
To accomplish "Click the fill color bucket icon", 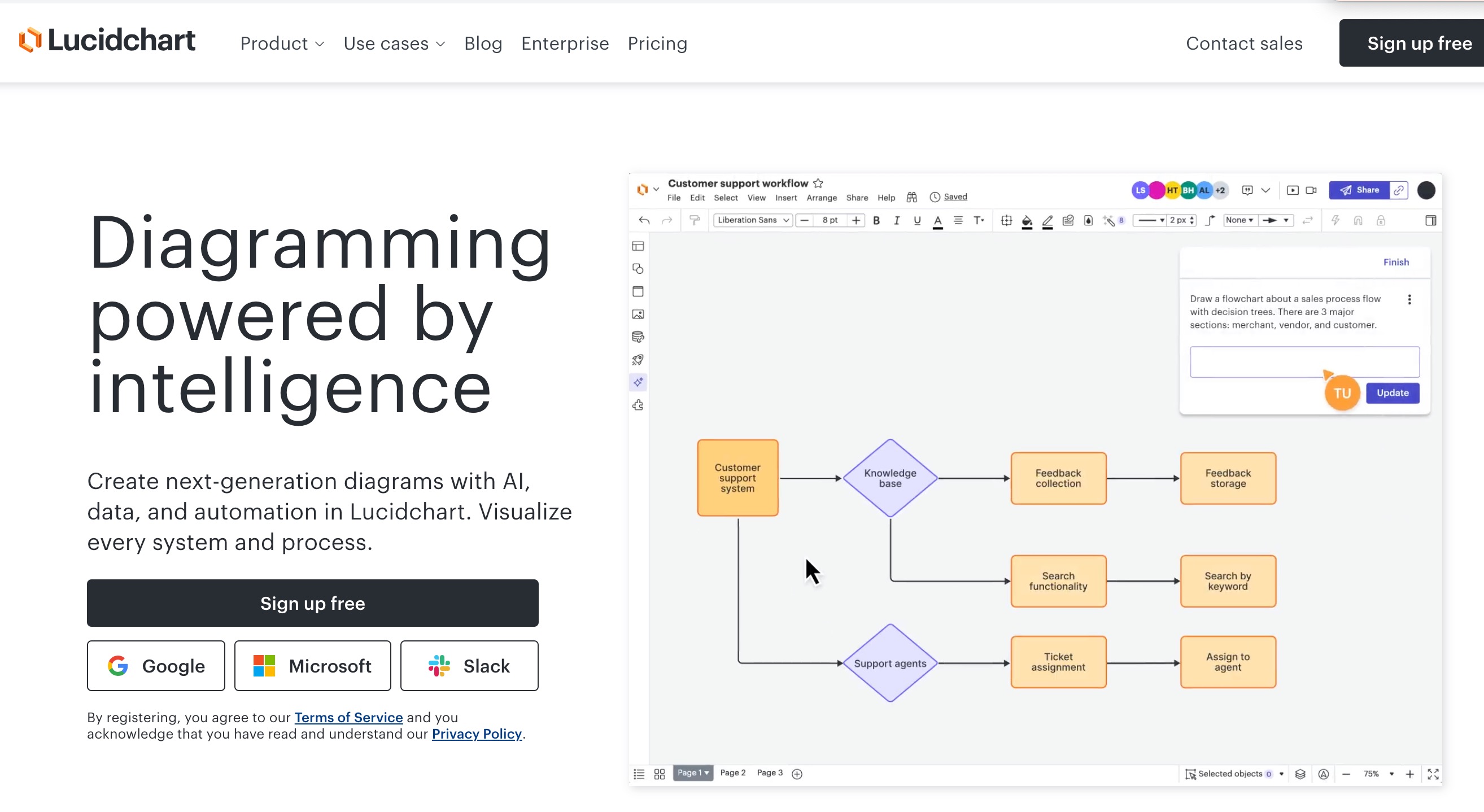I will tap(1027, 221).
